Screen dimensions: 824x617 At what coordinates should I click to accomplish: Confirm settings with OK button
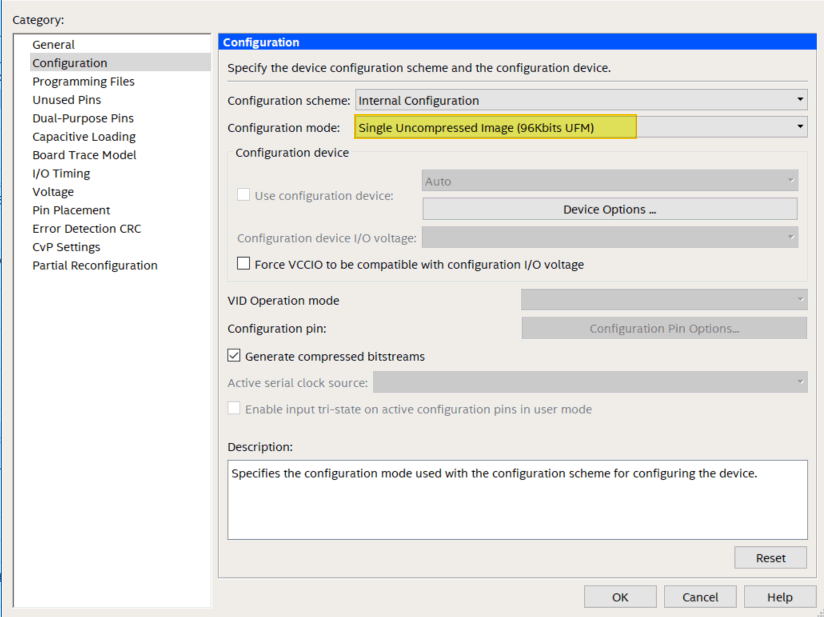pyautogui.click(x=620, y=597)
